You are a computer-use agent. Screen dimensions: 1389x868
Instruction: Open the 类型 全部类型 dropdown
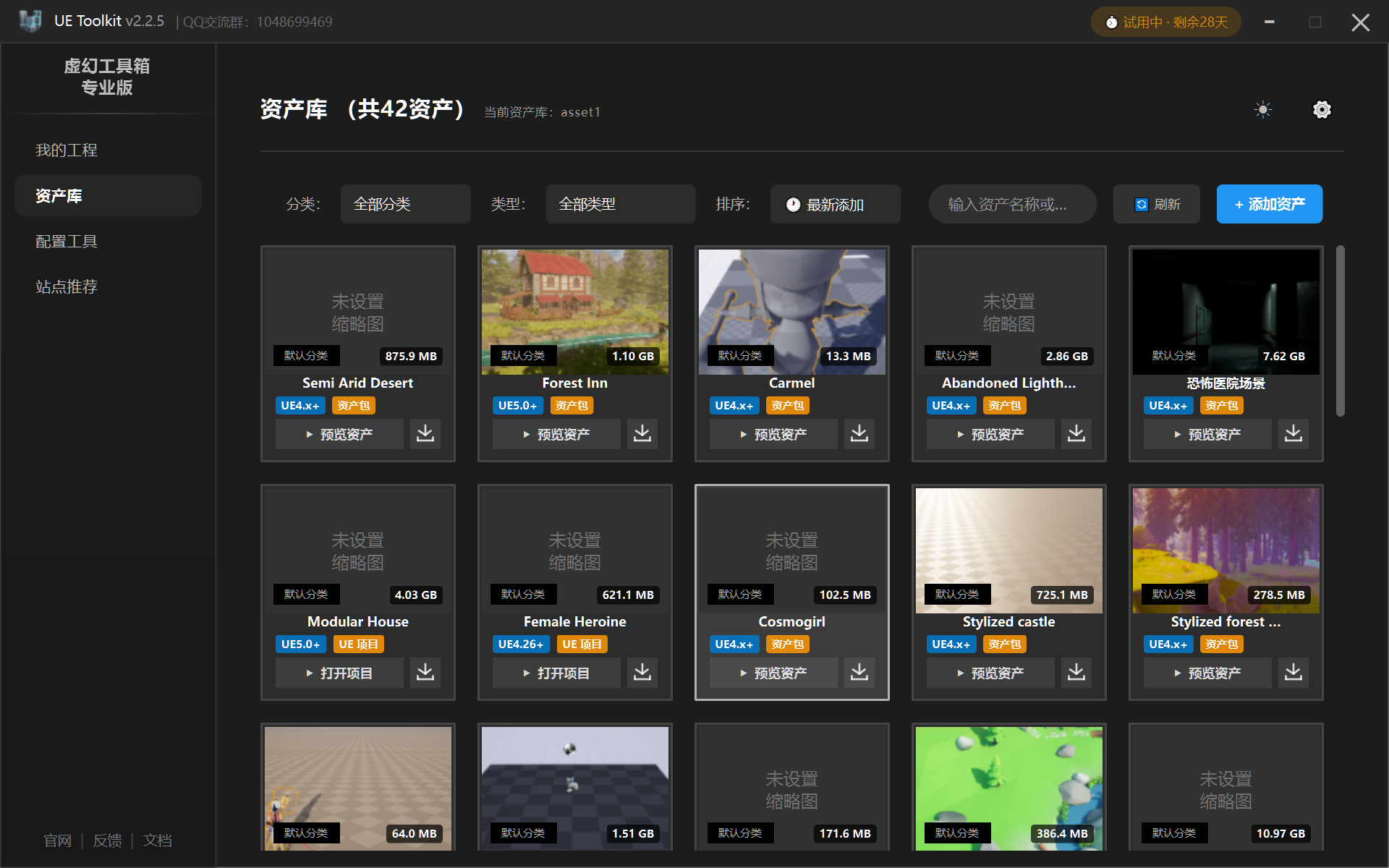[x=620, y=204]
